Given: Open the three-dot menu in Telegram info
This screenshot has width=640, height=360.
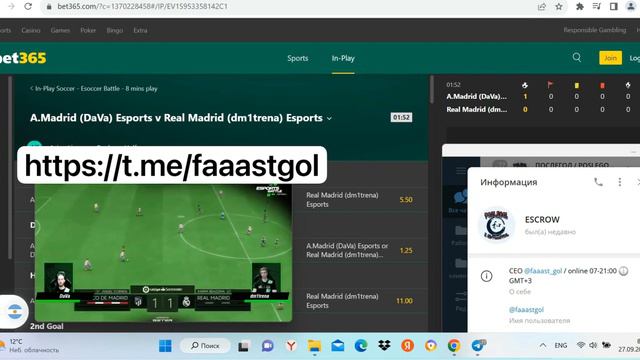Looking at the screenshot, I should click(x=620, y=182).
